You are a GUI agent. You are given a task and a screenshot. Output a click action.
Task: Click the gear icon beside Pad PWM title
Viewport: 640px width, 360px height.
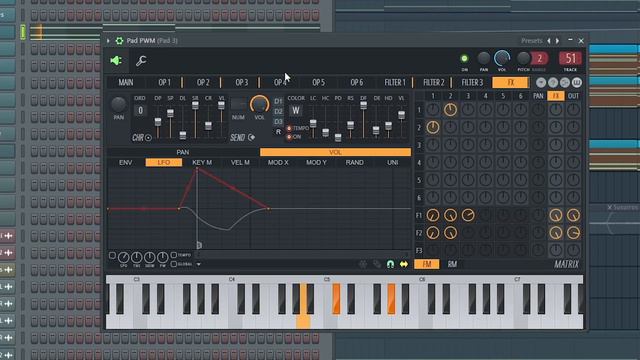coord(119,40)
